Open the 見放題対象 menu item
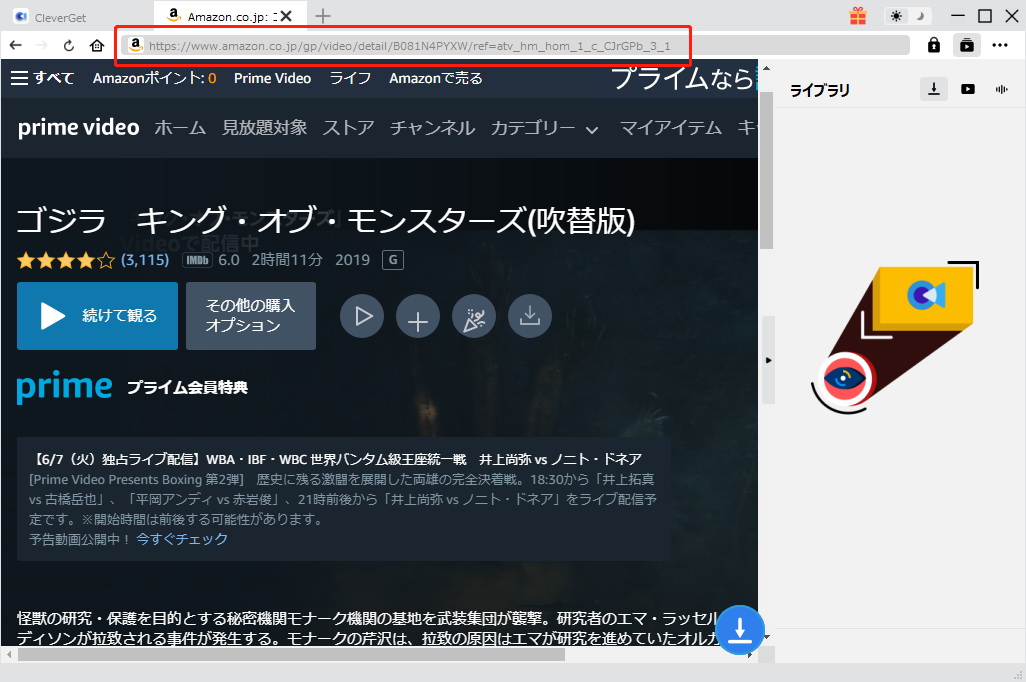The image size is (1026, 682). pos(264,128)
